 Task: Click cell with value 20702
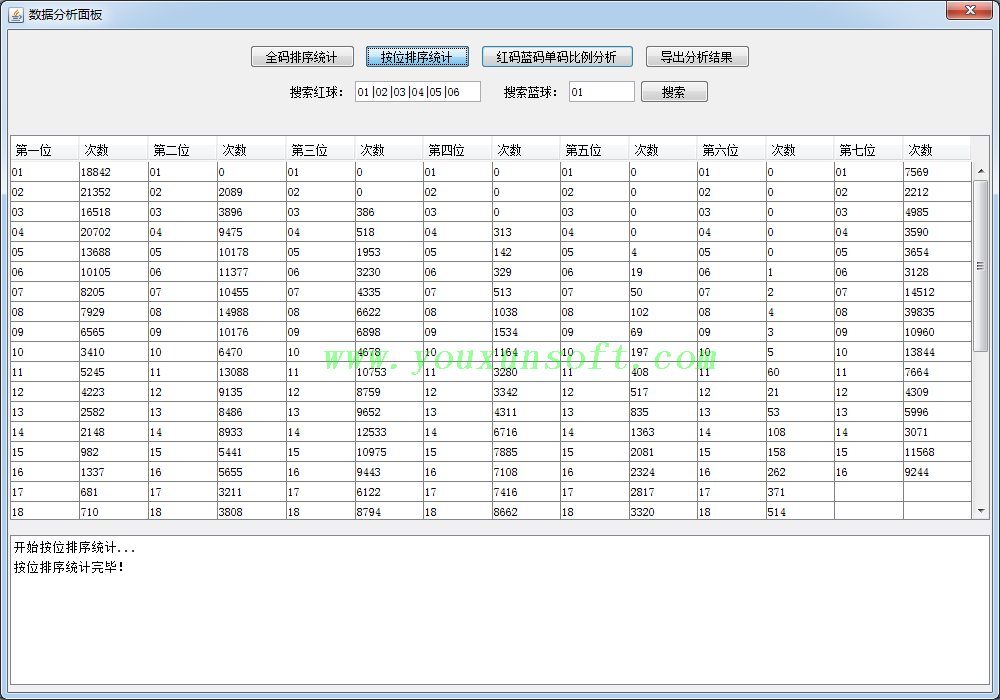click(x=114, y=232)
